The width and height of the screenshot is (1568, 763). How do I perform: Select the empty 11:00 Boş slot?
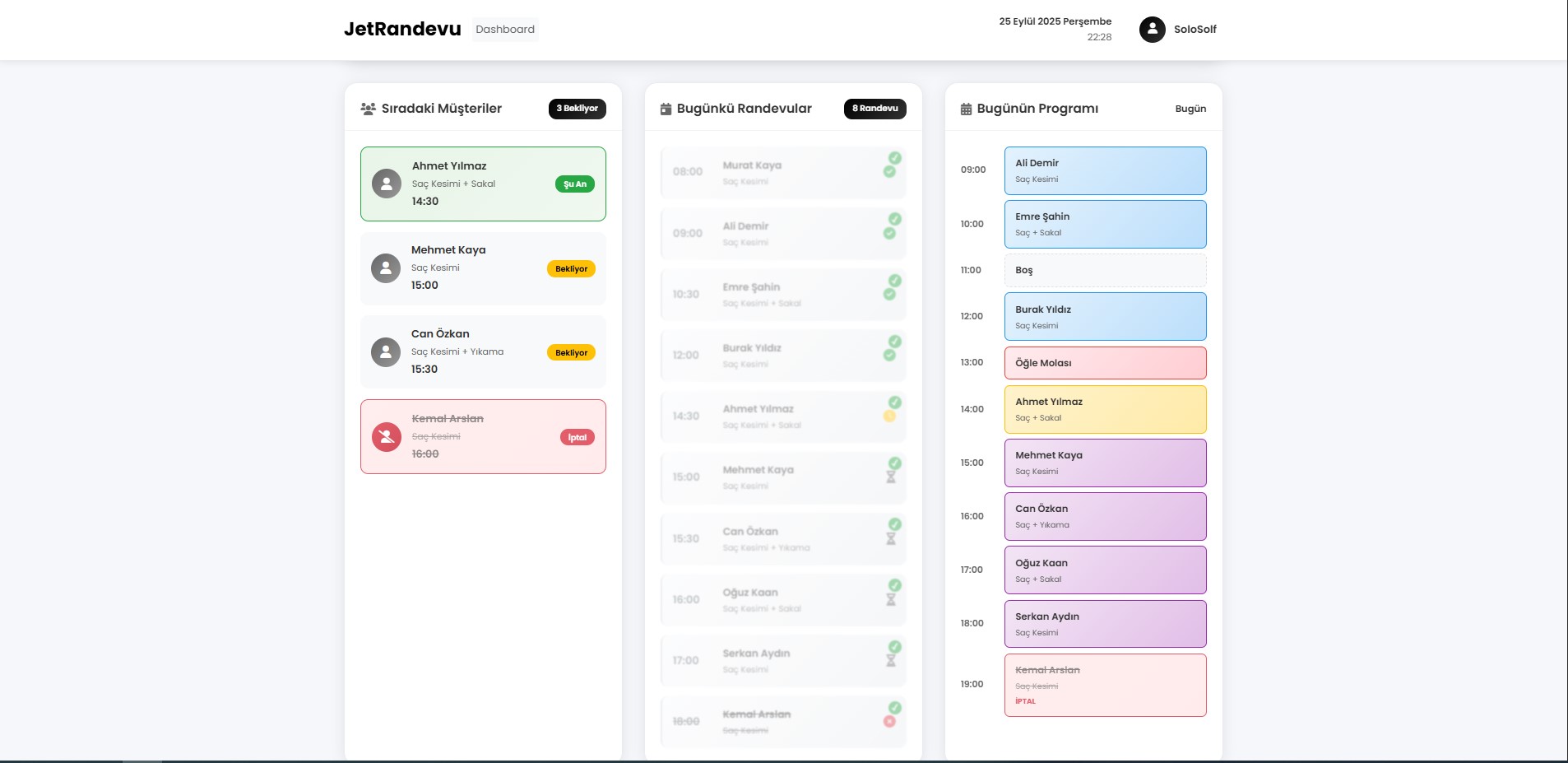coord(1105,270)
